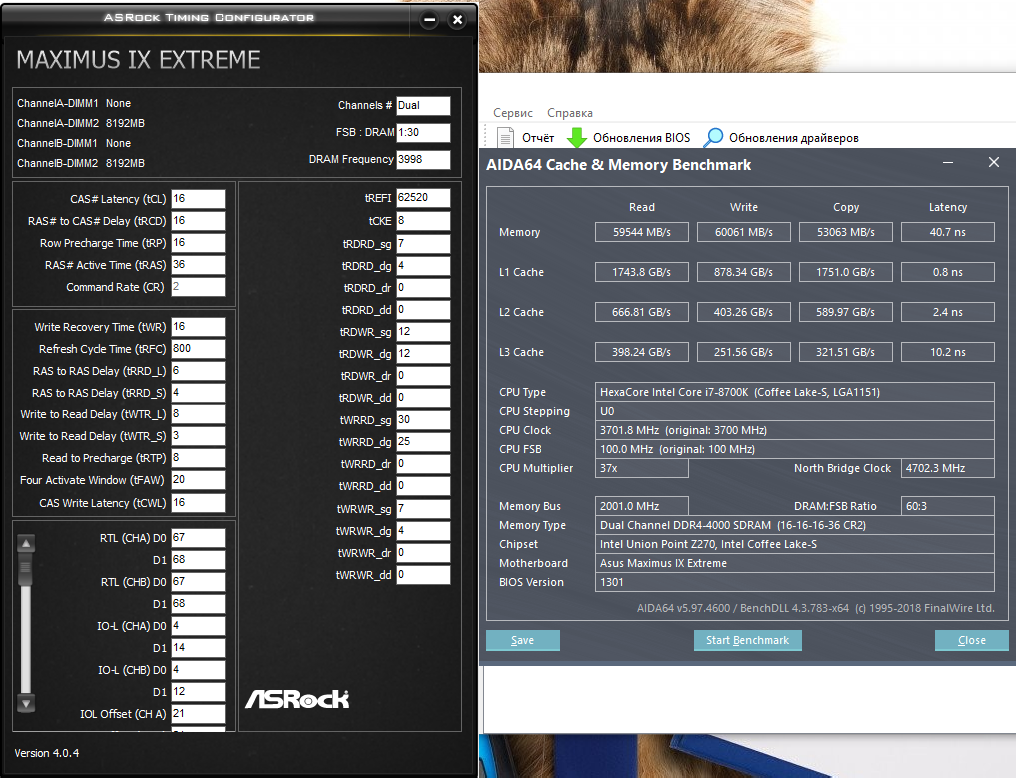Close the ASRock Timing Configurator window
This screenshot has width=1016, height=778.
click(x=457, y=19)
